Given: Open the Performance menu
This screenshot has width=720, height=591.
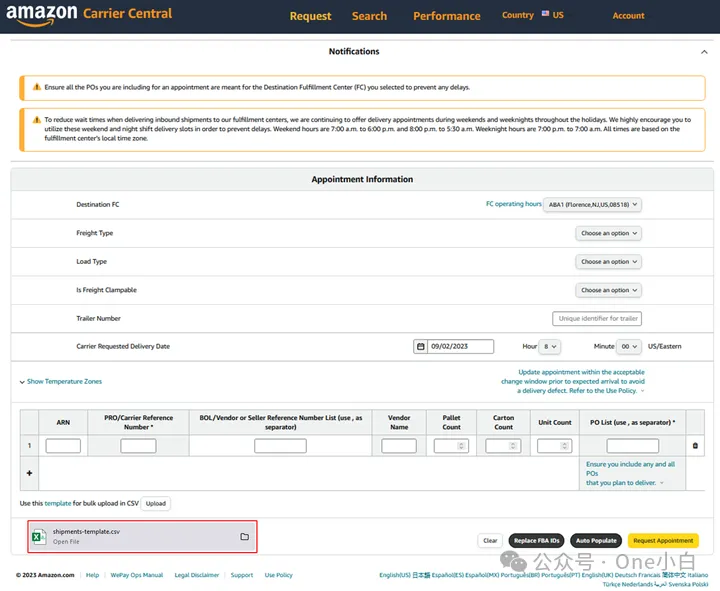Looking at the screenshot, I should click(446, 17).
